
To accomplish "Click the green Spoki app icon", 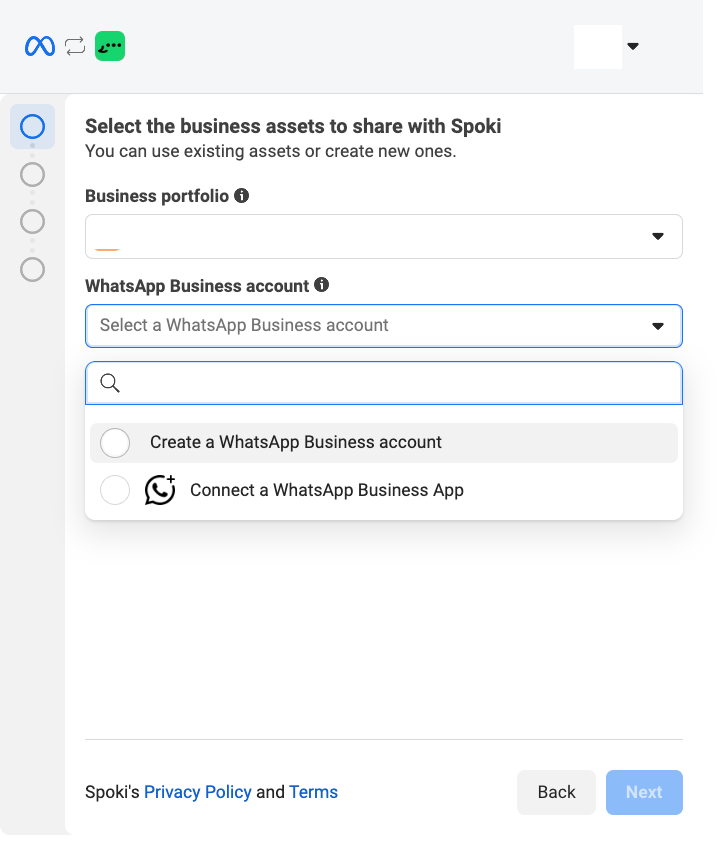I will (110, 46).
